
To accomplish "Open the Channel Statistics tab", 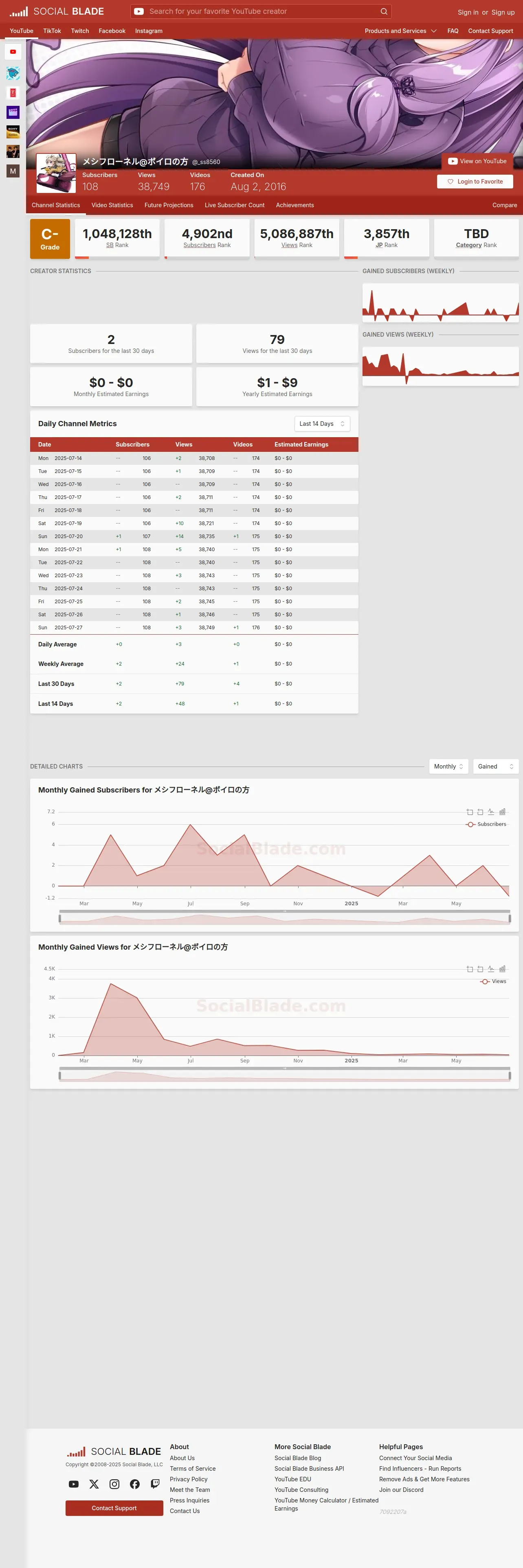I will 56,205.
